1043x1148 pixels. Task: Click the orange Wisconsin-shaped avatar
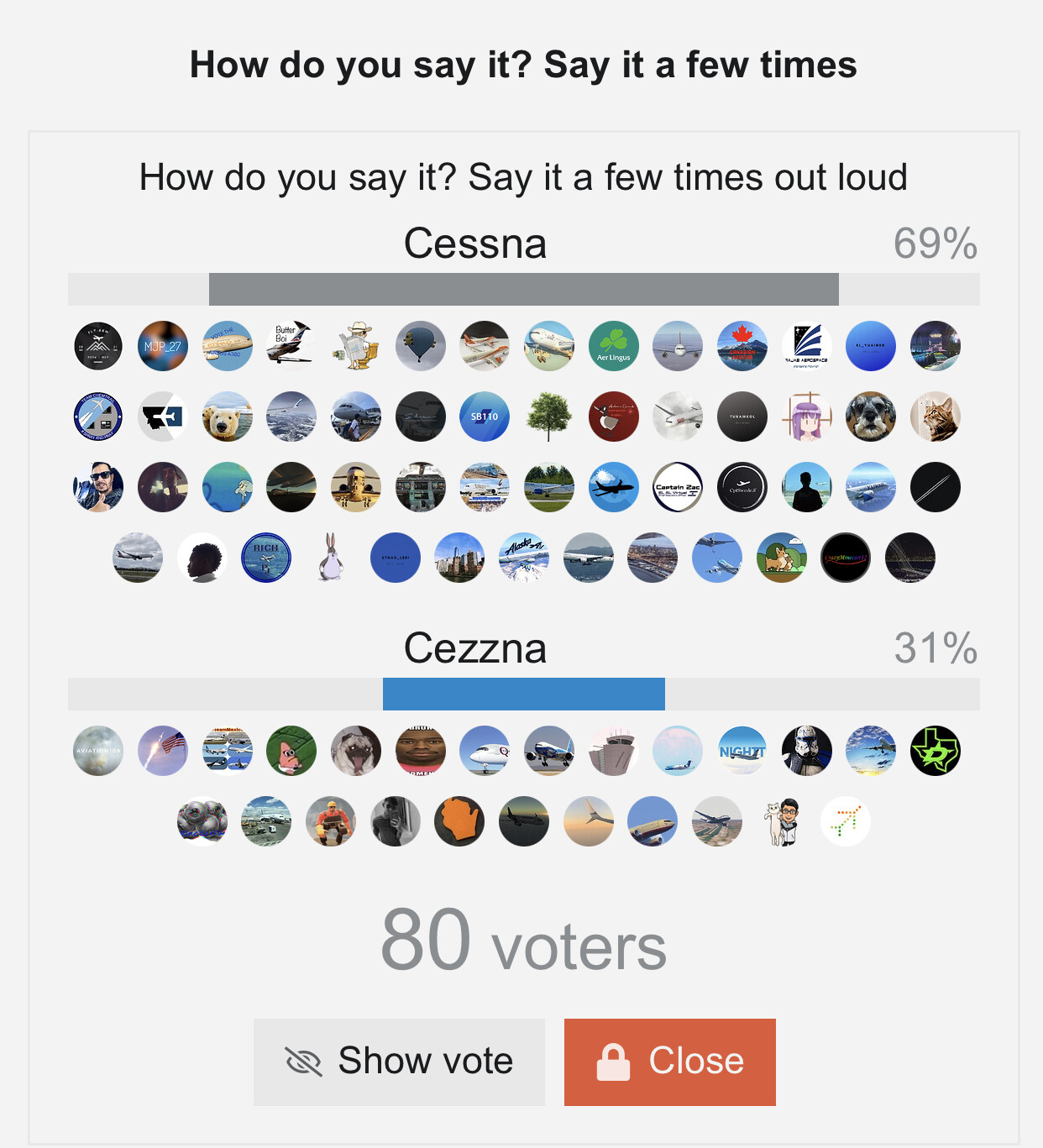[459, 821]
